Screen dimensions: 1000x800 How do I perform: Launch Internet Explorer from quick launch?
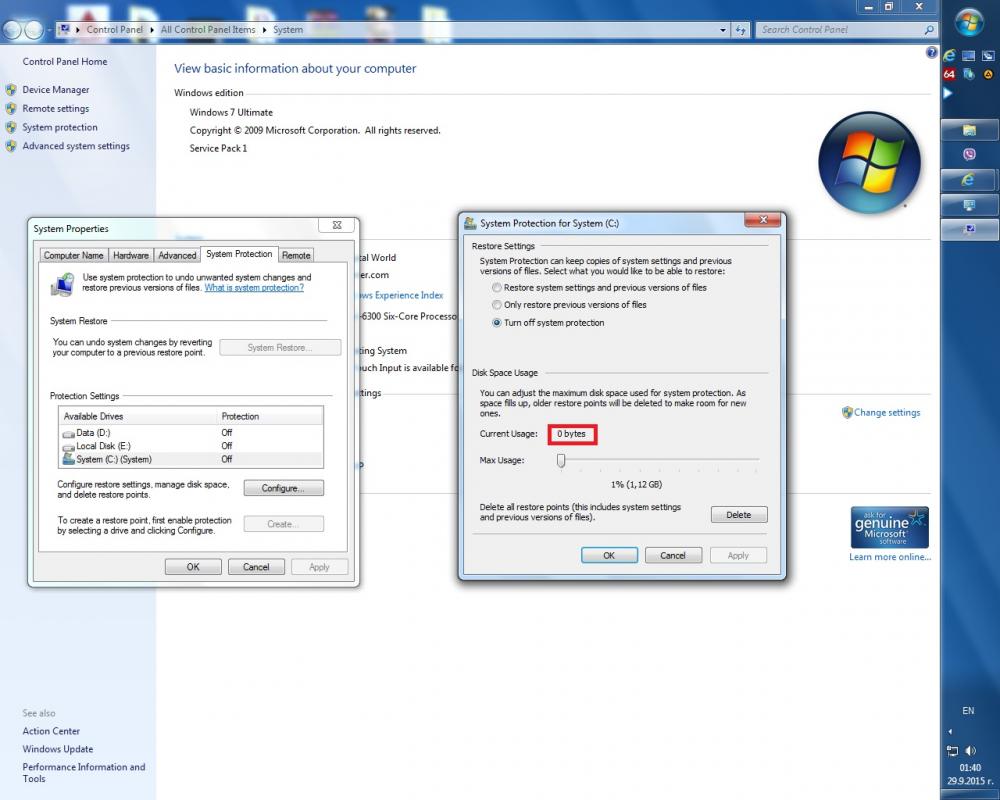tap(950, 56)
